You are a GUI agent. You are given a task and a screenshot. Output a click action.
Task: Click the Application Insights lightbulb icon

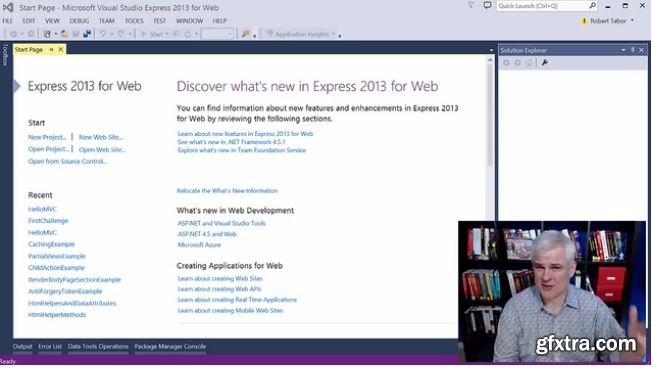[269, 34]
